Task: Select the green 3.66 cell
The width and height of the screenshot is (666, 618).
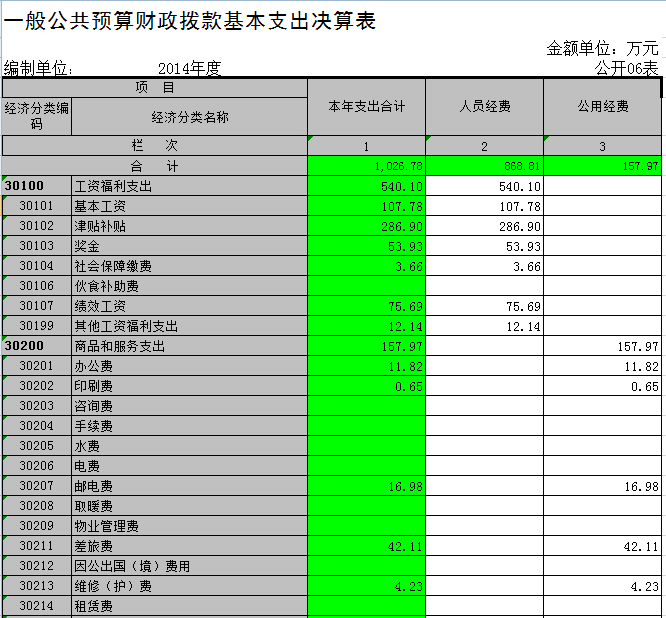Action: (x=366, y=266)
